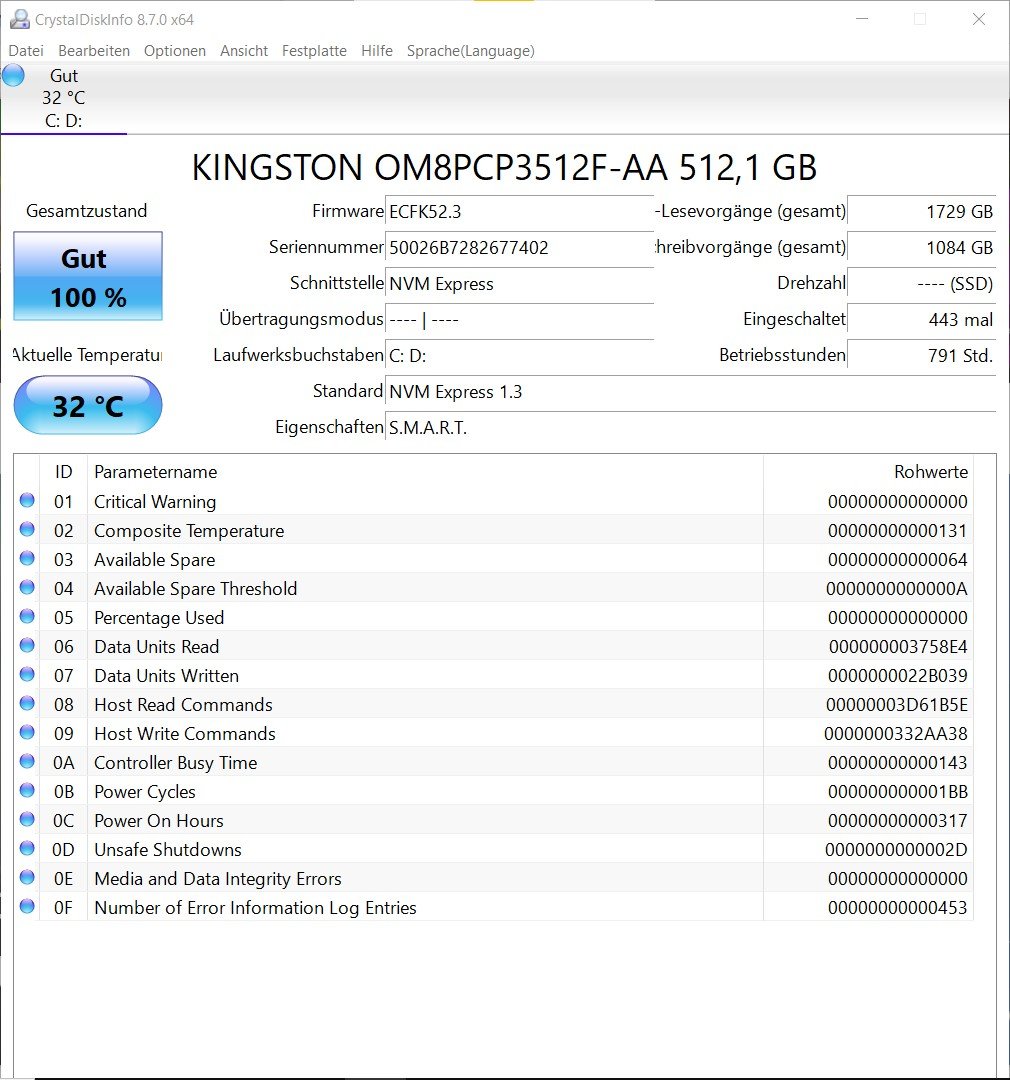The width and height of the screenshot is (1010, 1080).
Task: Click status orb for Unsafe Shutdowns
Action: point(27,849)
